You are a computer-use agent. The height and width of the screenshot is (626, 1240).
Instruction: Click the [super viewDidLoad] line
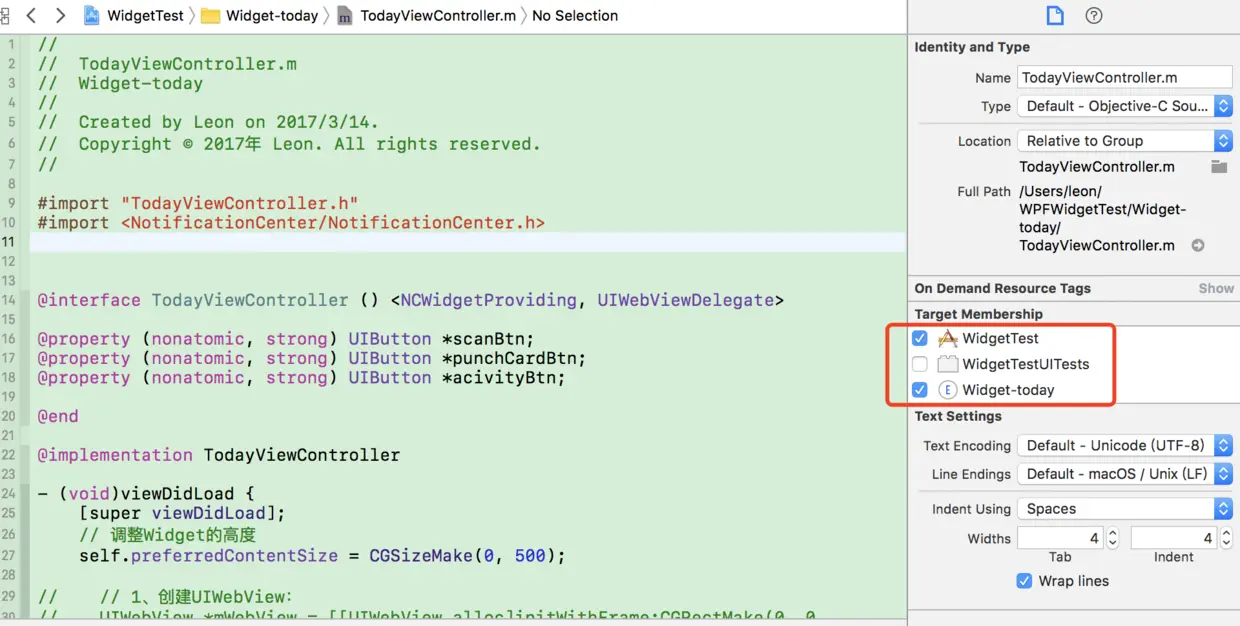coord(183,513)
